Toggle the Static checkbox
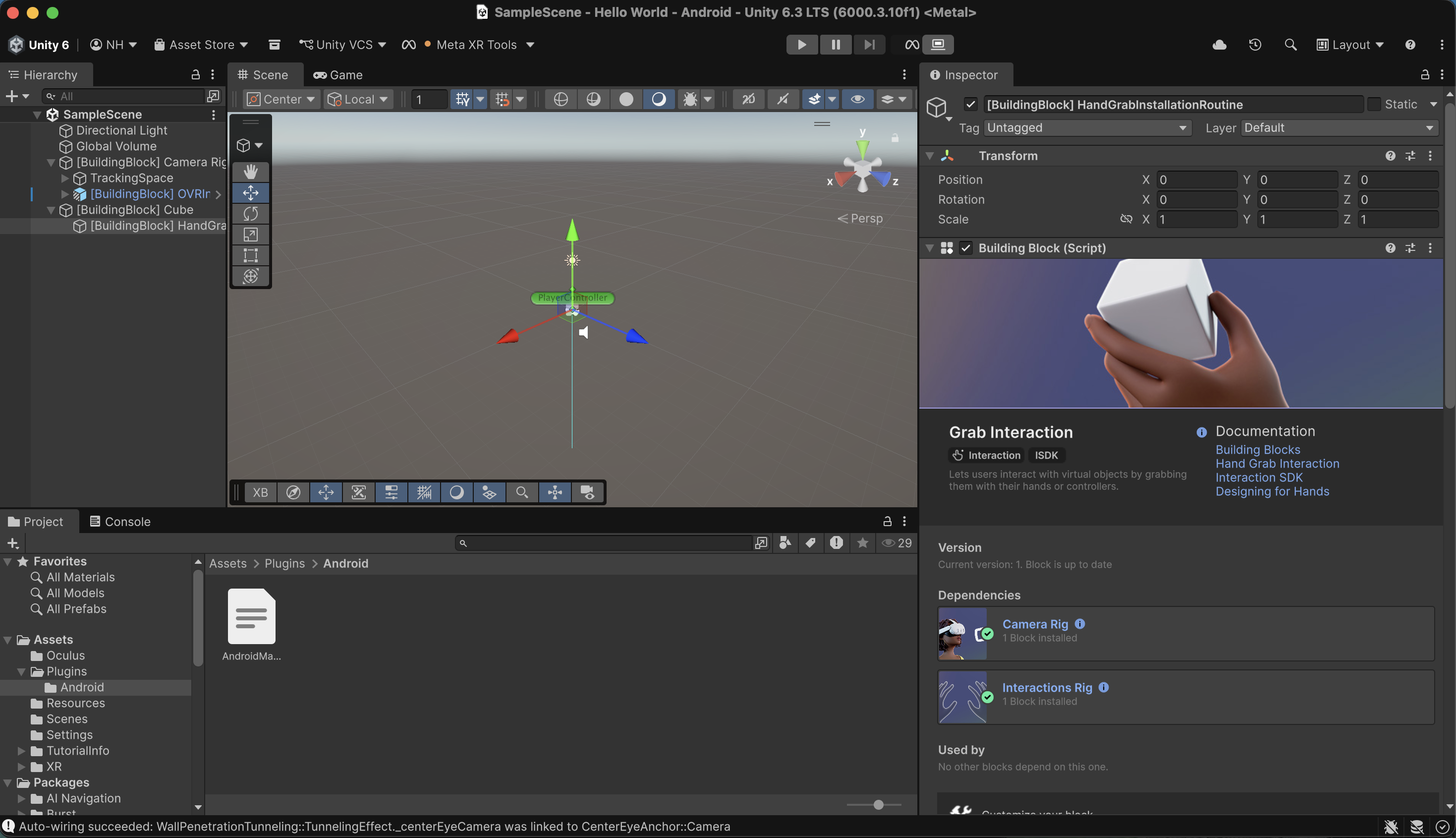Image resolution: width=1456 pixels, height=838 pixels. [x=1374, y=104]
